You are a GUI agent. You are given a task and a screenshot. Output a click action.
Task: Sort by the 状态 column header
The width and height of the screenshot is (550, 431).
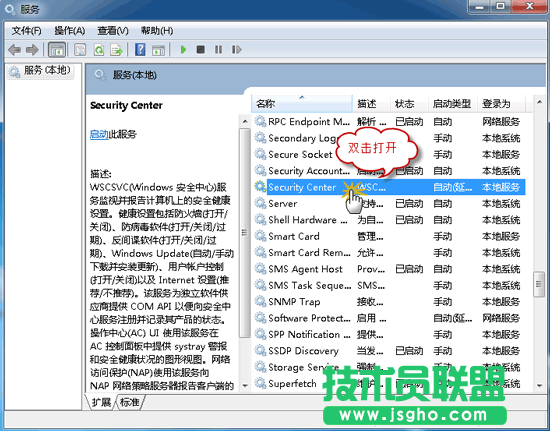click(x=409, y=103)
